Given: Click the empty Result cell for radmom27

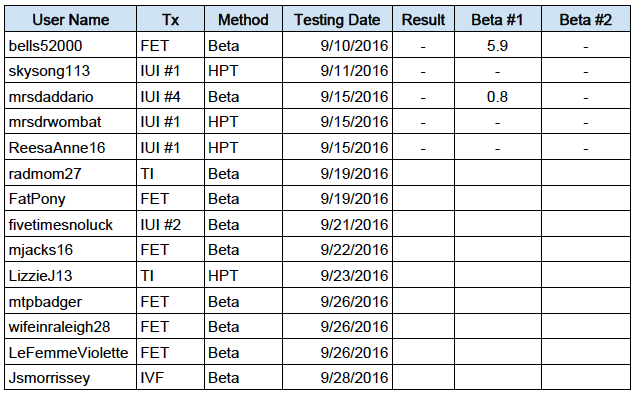Looking at the screenshot, I should [423, 173].
